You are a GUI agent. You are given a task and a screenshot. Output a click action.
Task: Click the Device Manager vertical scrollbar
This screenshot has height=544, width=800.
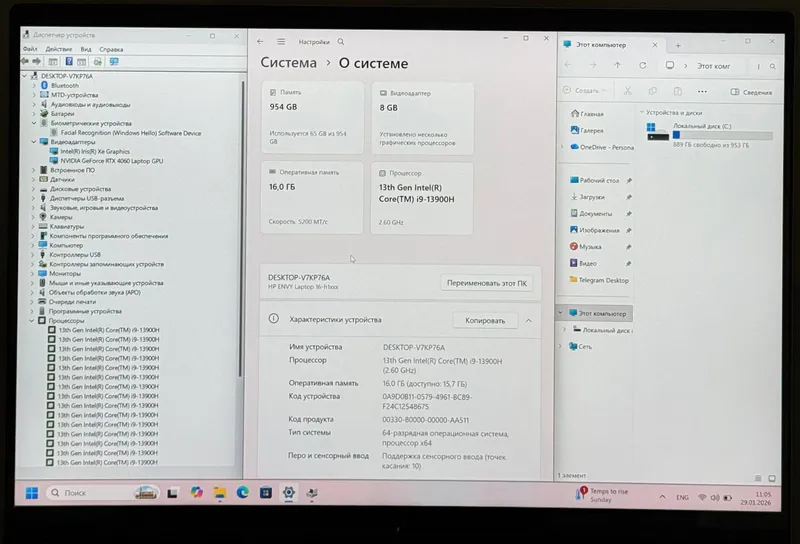pyautogui.click(x=241, y=230)
